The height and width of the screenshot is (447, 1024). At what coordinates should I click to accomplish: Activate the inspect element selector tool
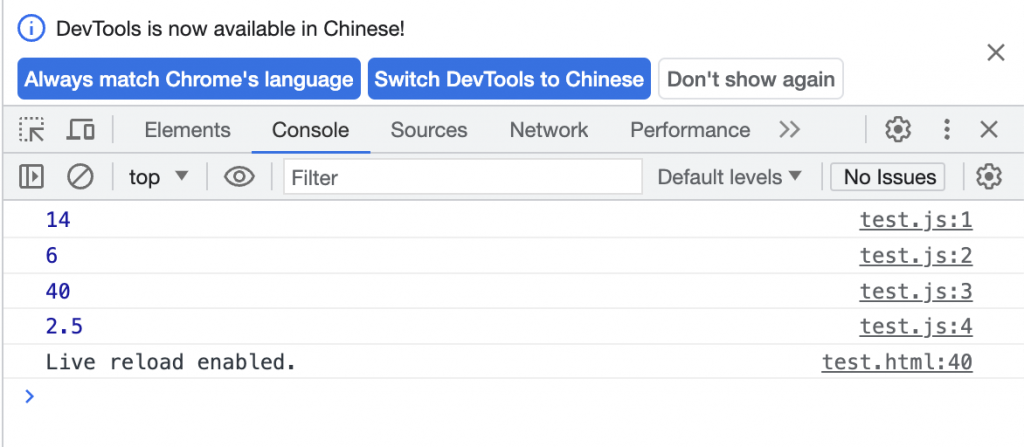[x=33, y=130]
